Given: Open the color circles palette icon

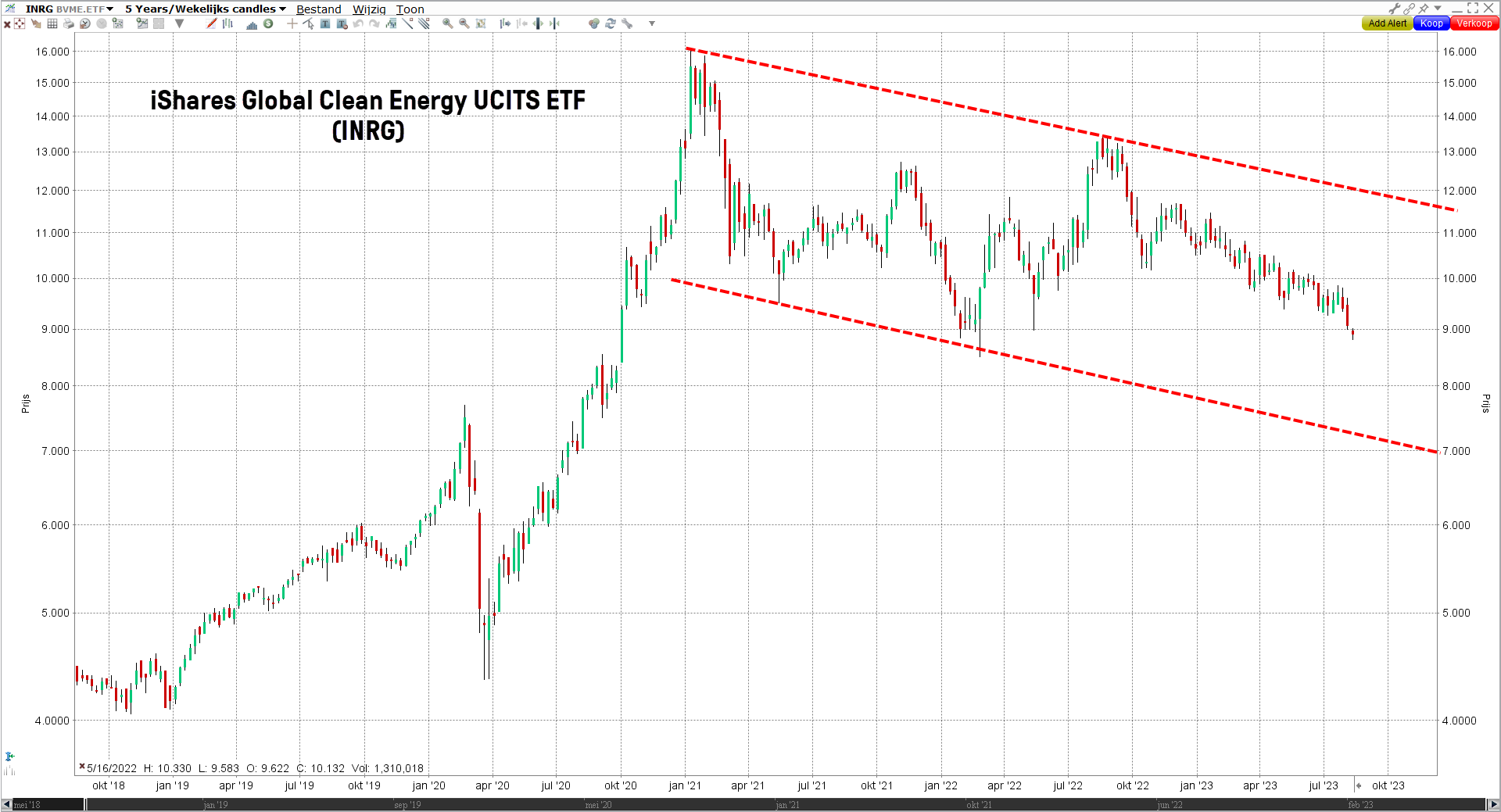Looking at the screenshot, I should pyautogui.click(x=593, y=23).
